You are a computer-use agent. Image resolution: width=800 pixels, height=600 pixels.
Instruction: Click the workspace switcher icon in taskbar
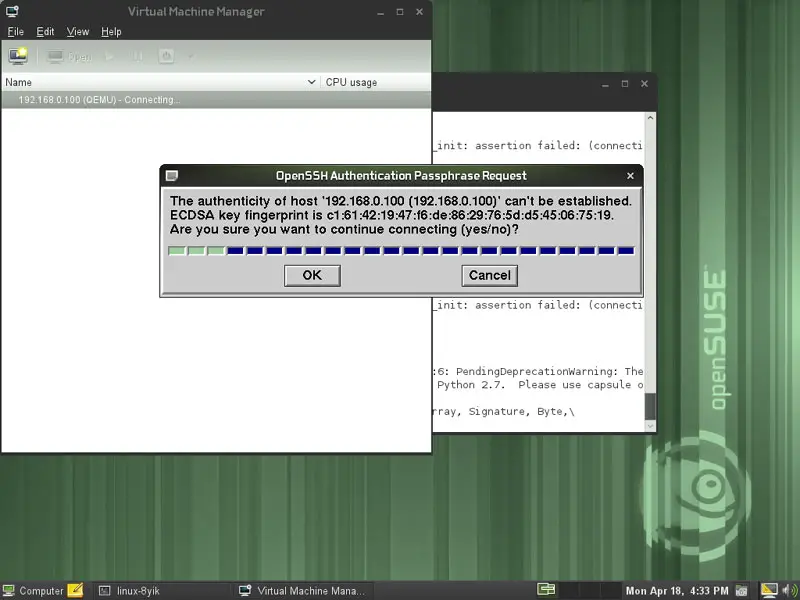(546, 590)
